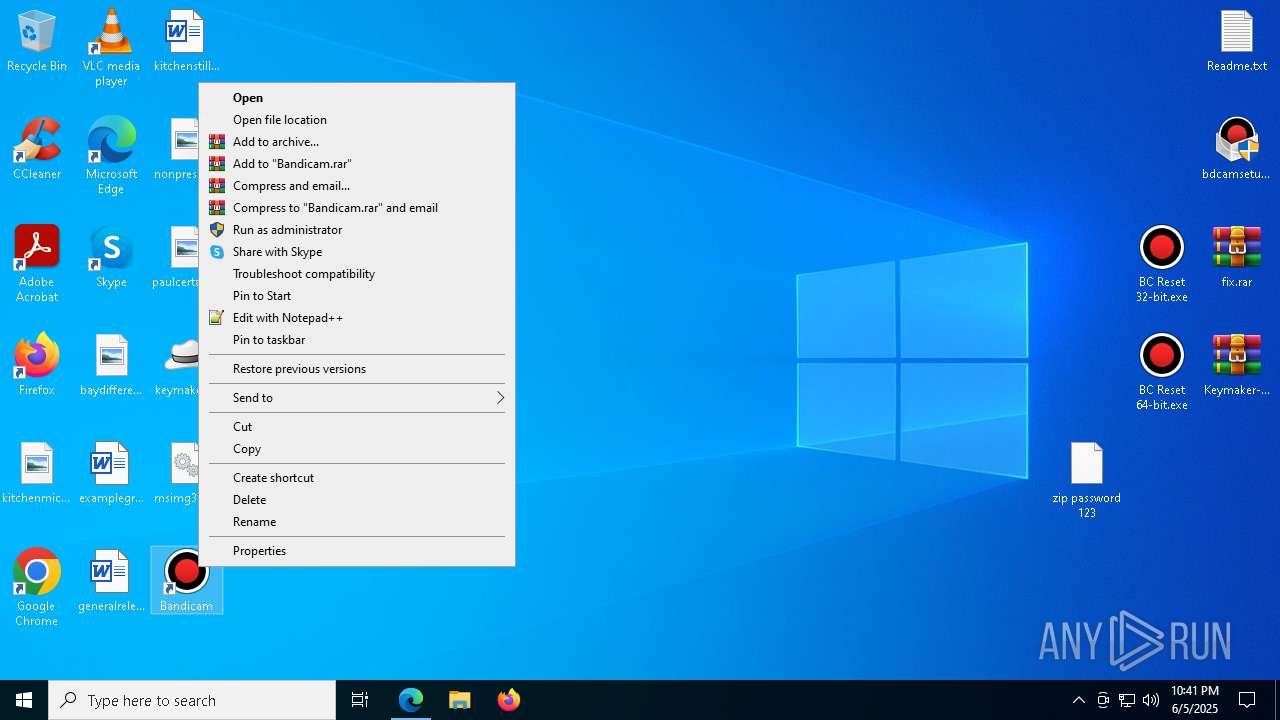Select the Google Chrome desktop shortcut
Image resolution: width=1280 pixels, height=720 pixels.
click(37, 587)
